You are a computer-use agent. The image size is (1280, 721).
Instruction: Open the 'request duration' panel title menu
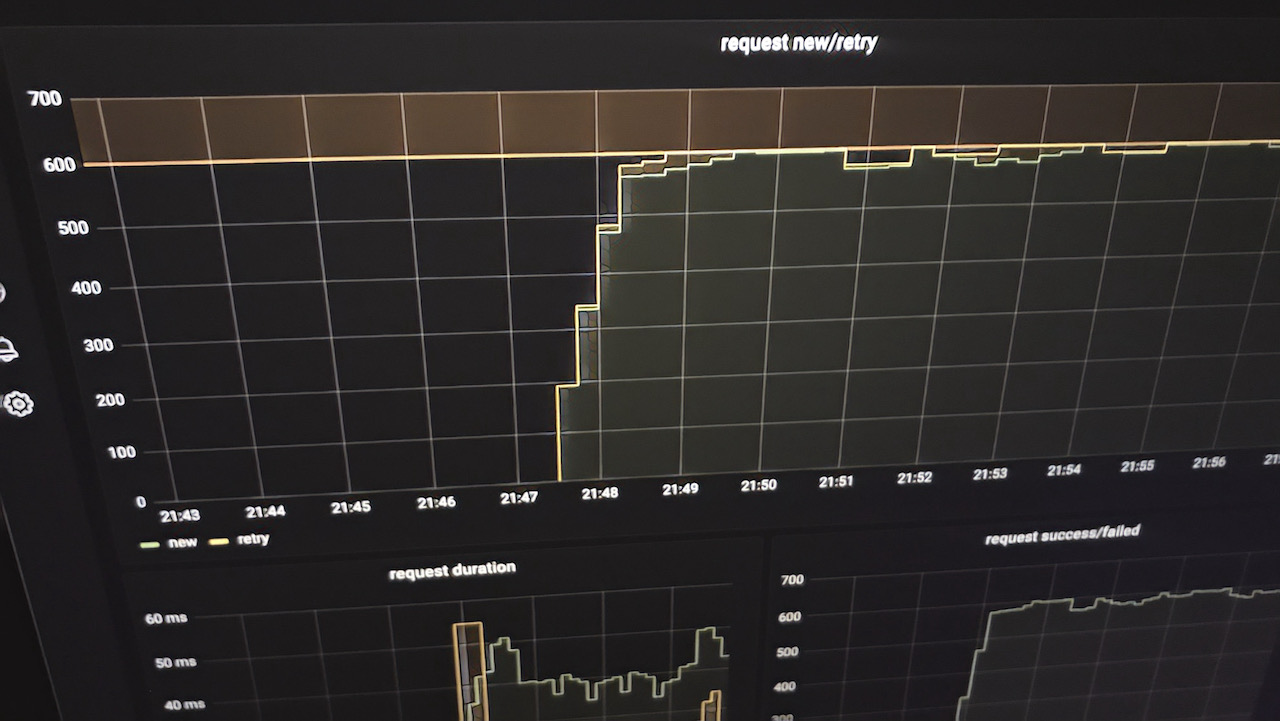click(452, 571)
